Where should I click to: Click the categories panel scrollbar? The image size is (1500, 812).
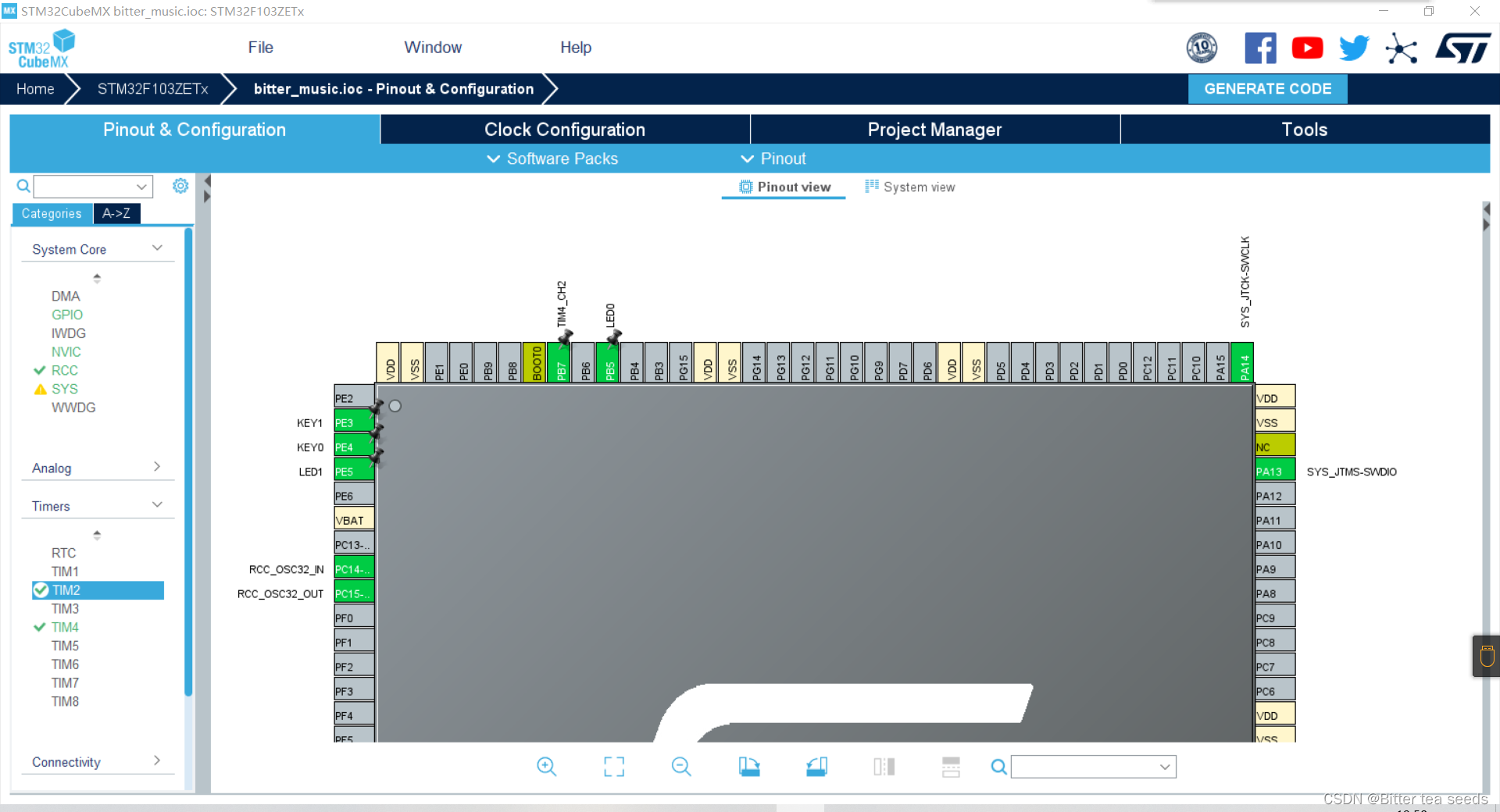[x=188, y=461]
